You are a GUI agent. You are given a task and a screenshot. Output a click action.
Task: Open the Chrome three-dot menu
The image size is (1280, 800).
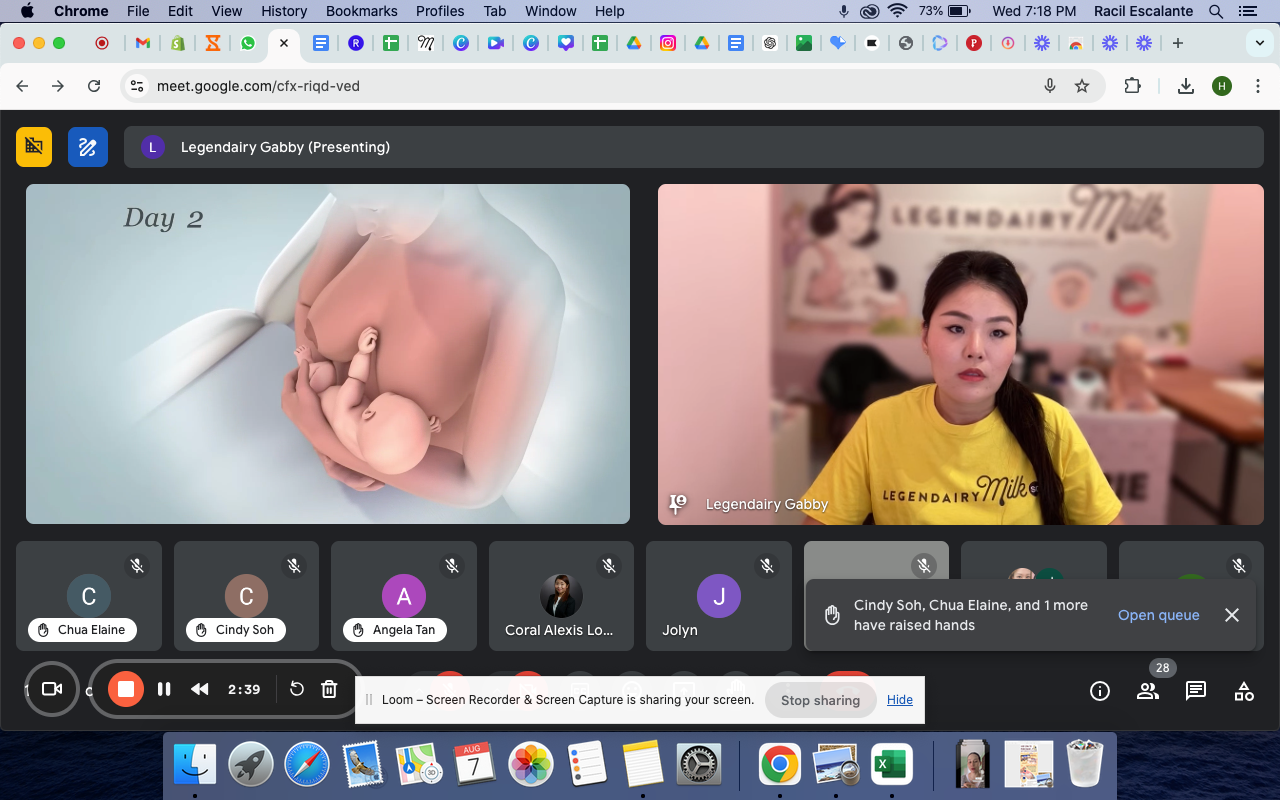click(1258, 86)
